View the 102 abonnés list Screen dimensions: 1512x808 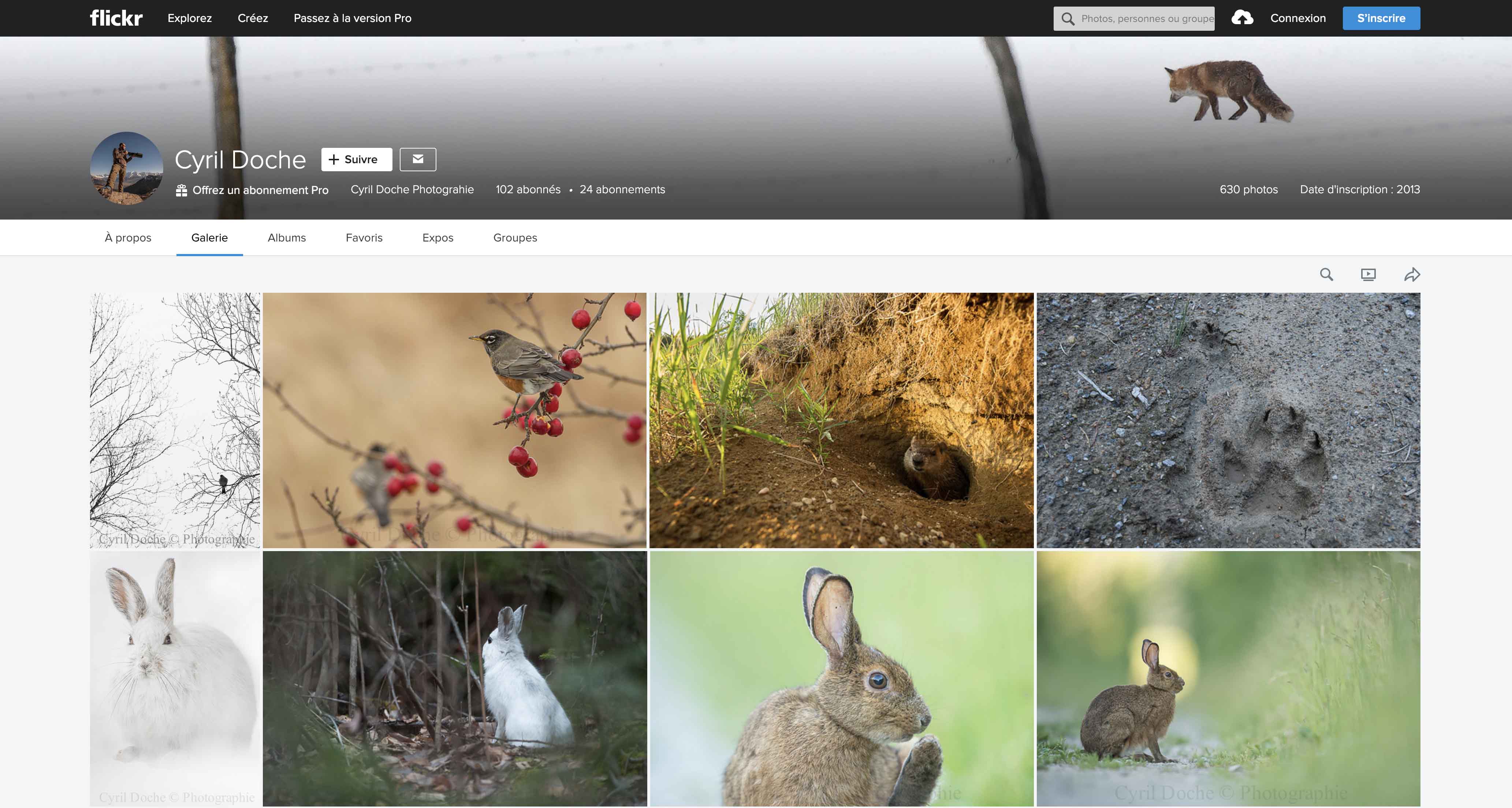pos(528,190)
